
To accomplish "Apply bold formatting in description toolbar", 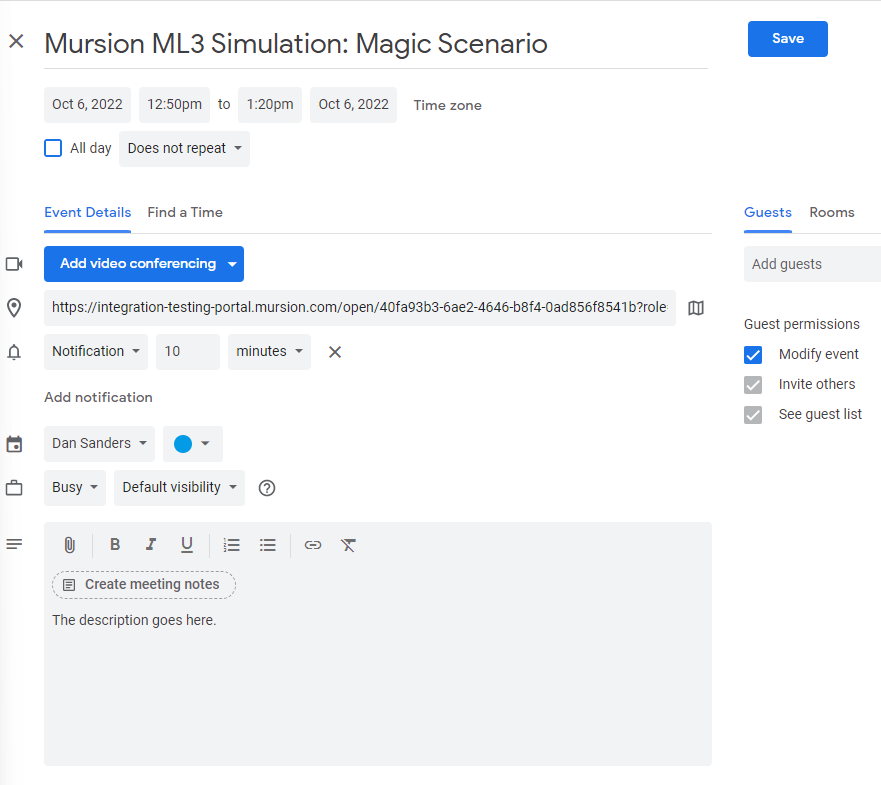I will [115, 545].
